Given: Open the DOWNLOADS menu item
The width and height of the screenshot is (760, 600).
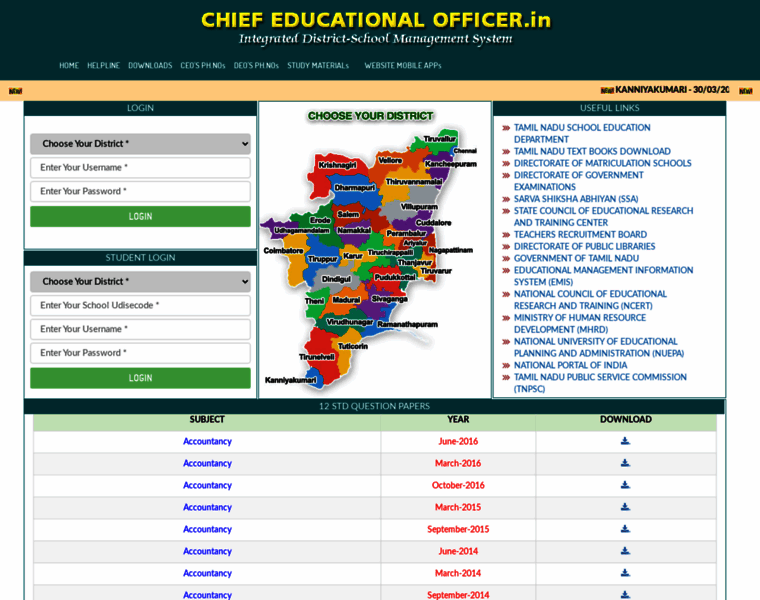Looking at the screenshot, I should pos(150,65).
